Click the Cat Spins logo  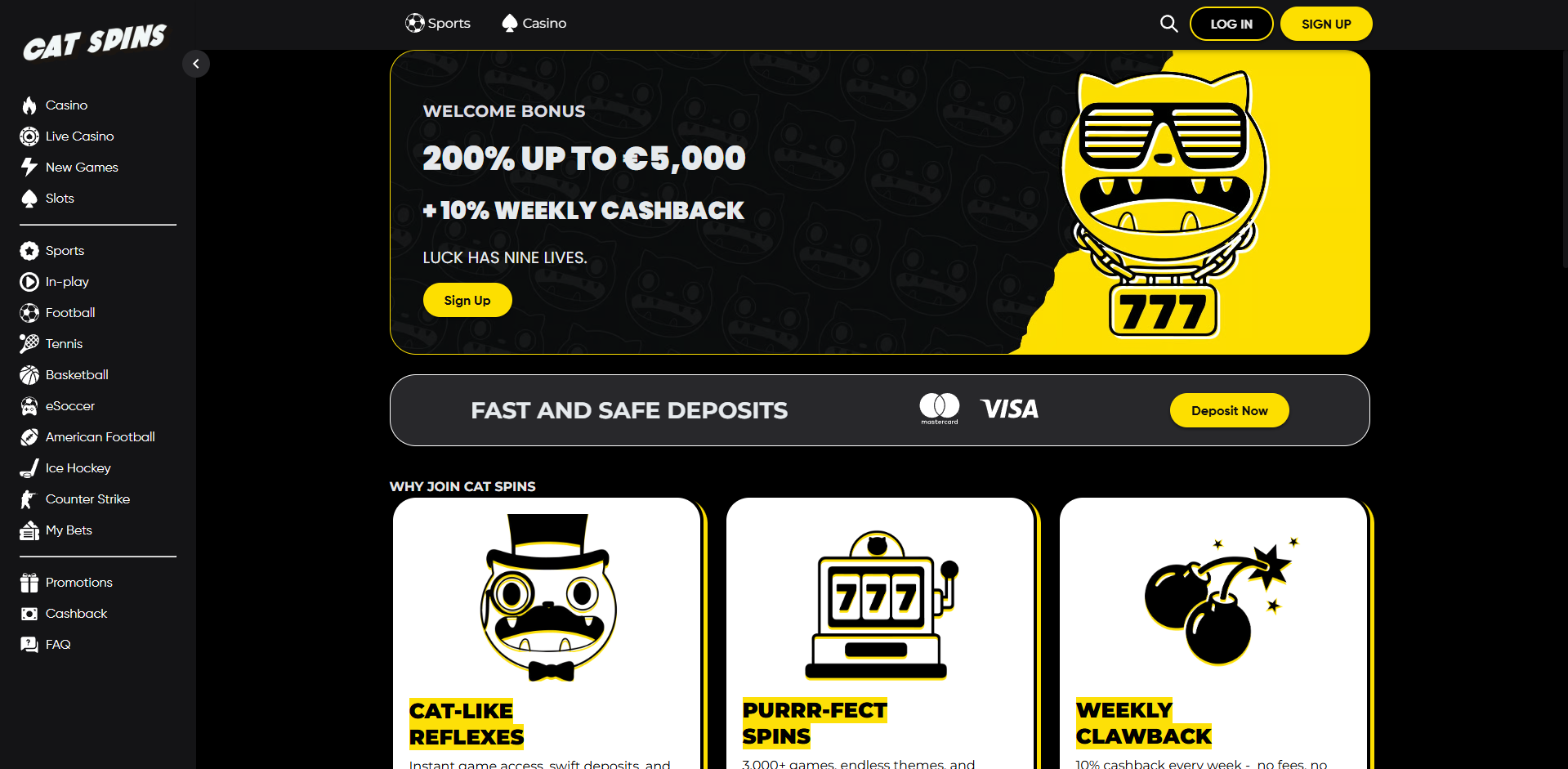(x=95, y=42)
